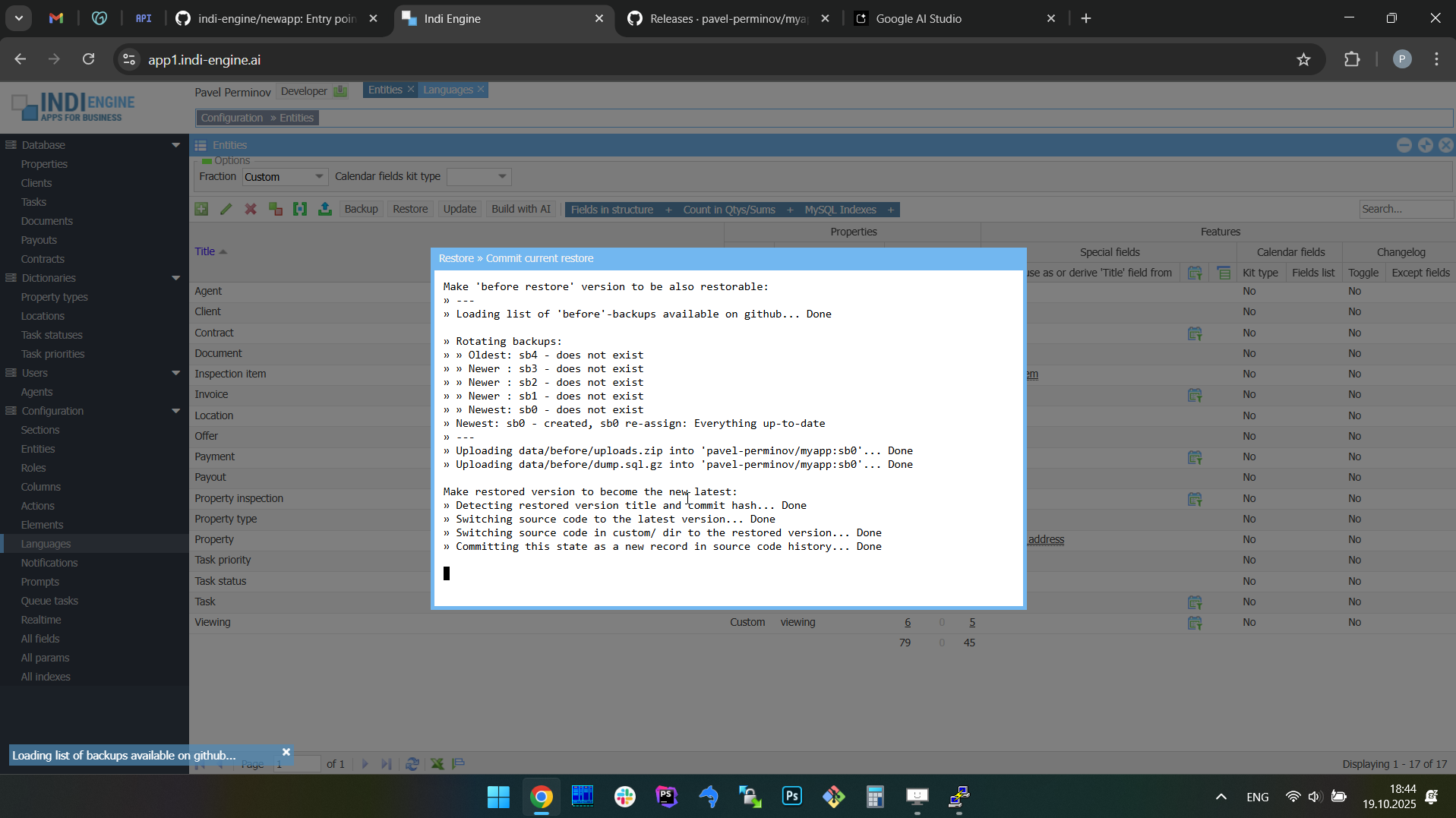The width and height of the screenshot is (1456, 818).
Task: Bookmark this page with the star icon
Action: [x=1303, y=60]
